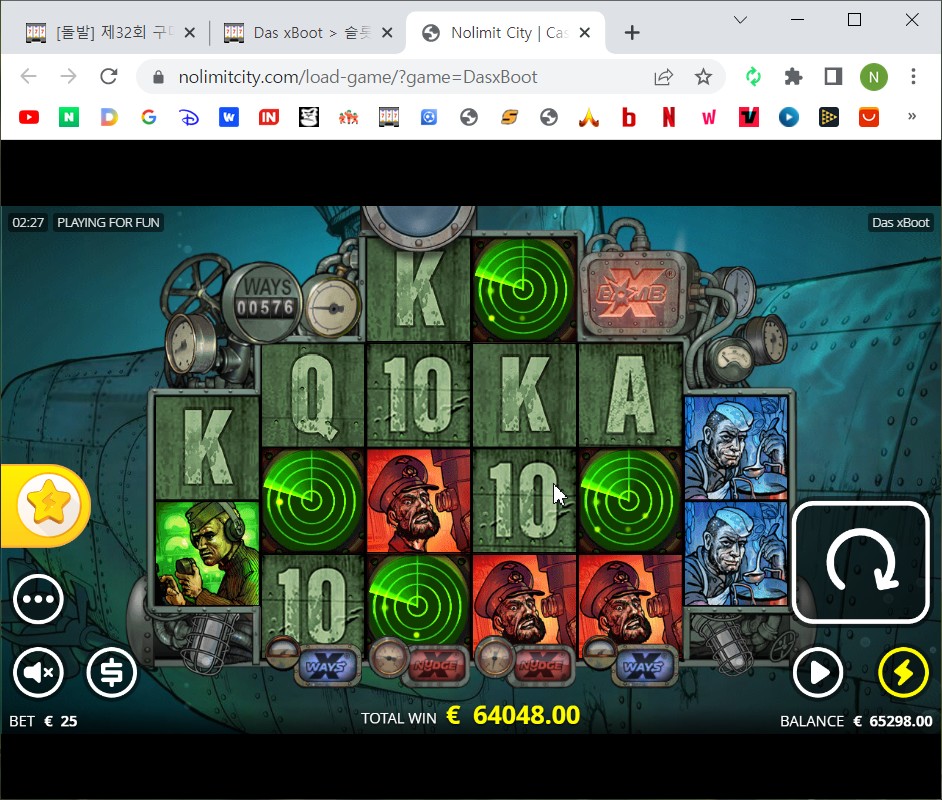Toggle the yellow lightning fast-spin button
This screenshot has height=800, width=942.
point(904,673)
